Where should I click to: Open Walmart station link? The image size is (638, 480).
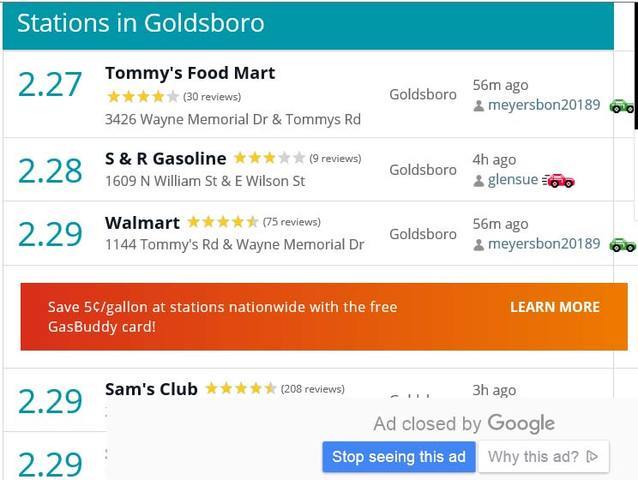pos(142,222)
